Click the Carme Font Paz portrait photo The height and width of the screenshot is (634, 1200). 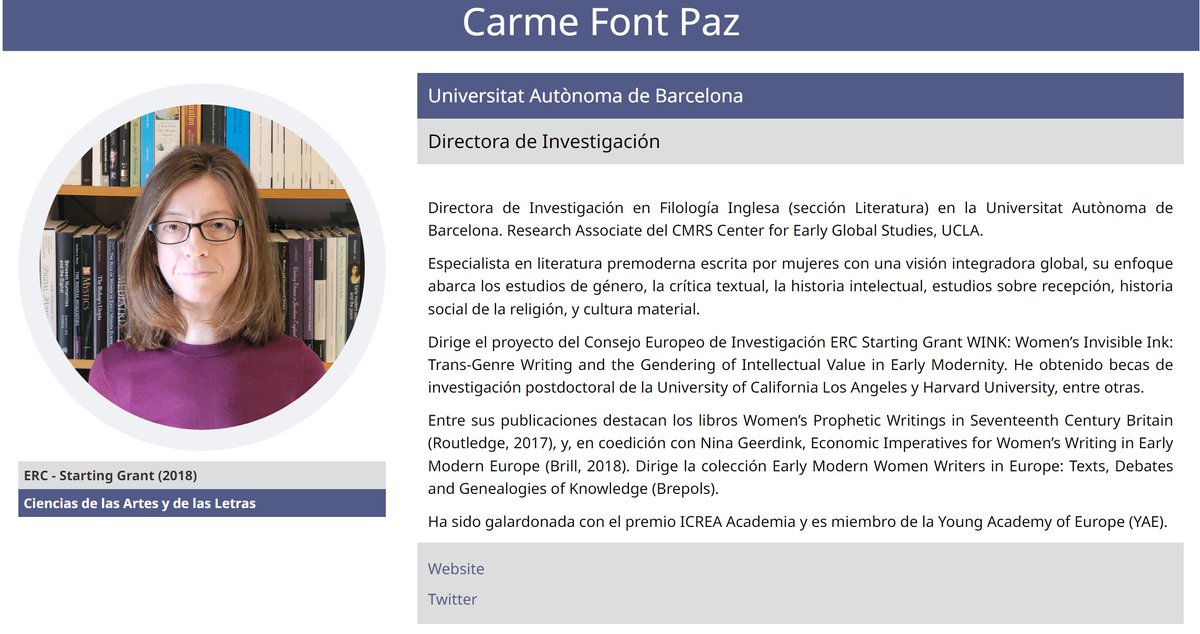pyautogui.click(x=202, y=267)
